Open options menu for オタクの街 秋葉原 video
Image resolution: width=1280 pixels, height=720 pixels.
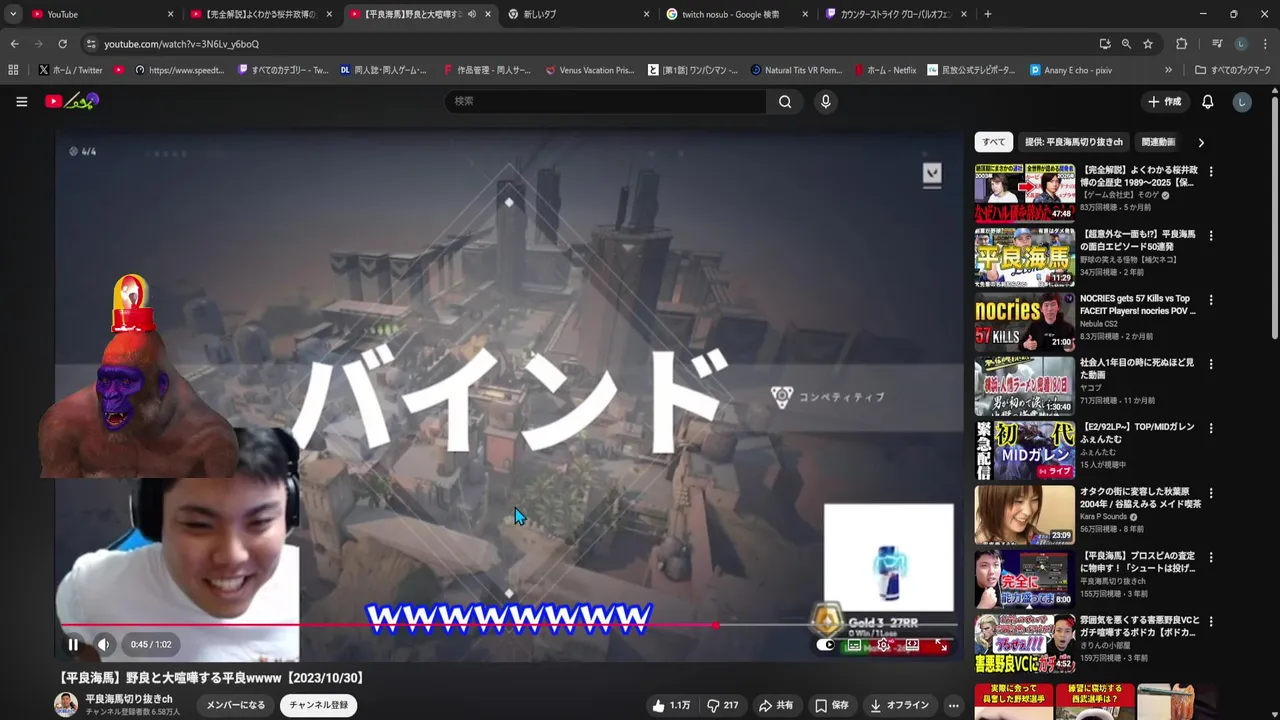1211,493
